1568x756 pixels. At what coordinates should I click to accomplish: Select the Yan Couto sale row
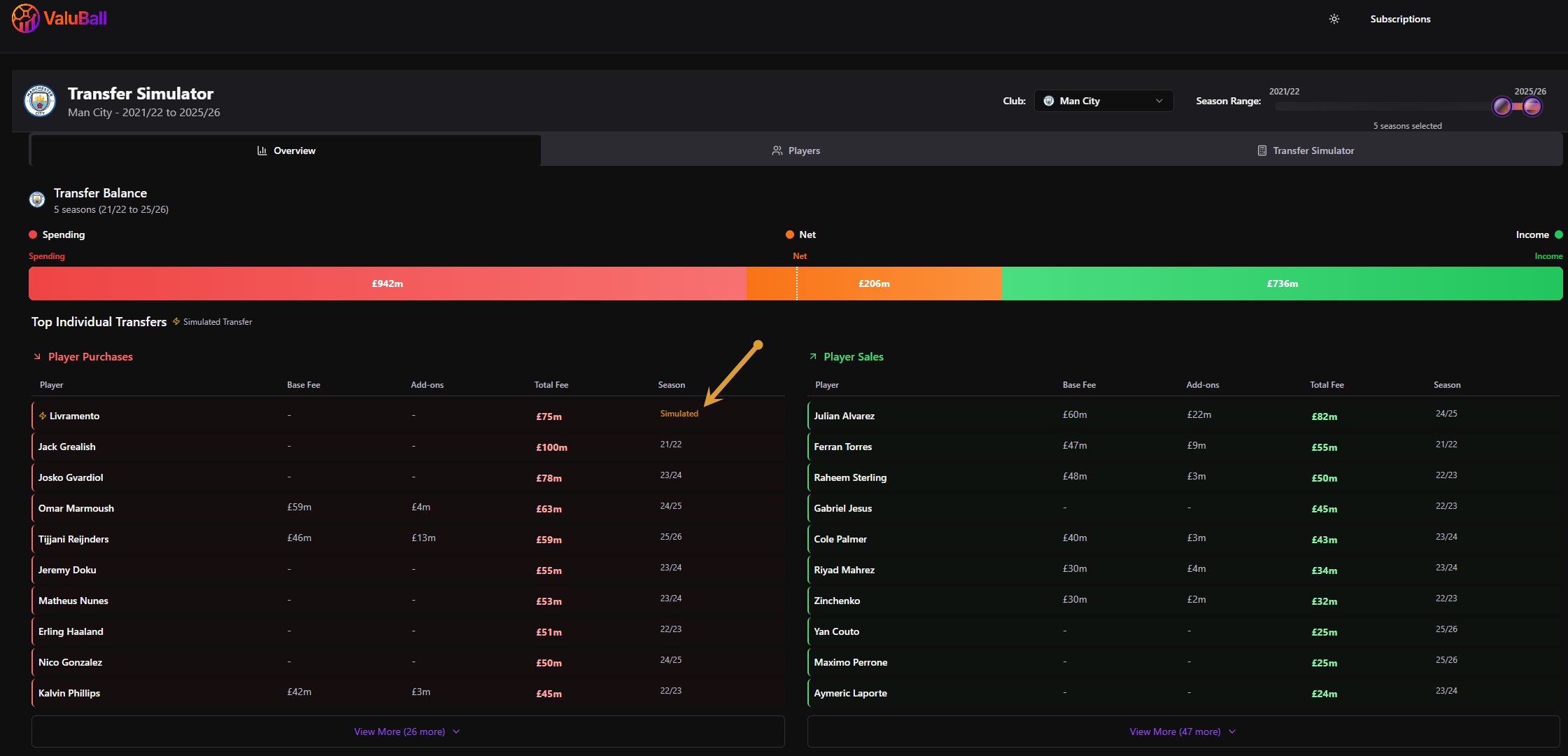pos(1183,631)
